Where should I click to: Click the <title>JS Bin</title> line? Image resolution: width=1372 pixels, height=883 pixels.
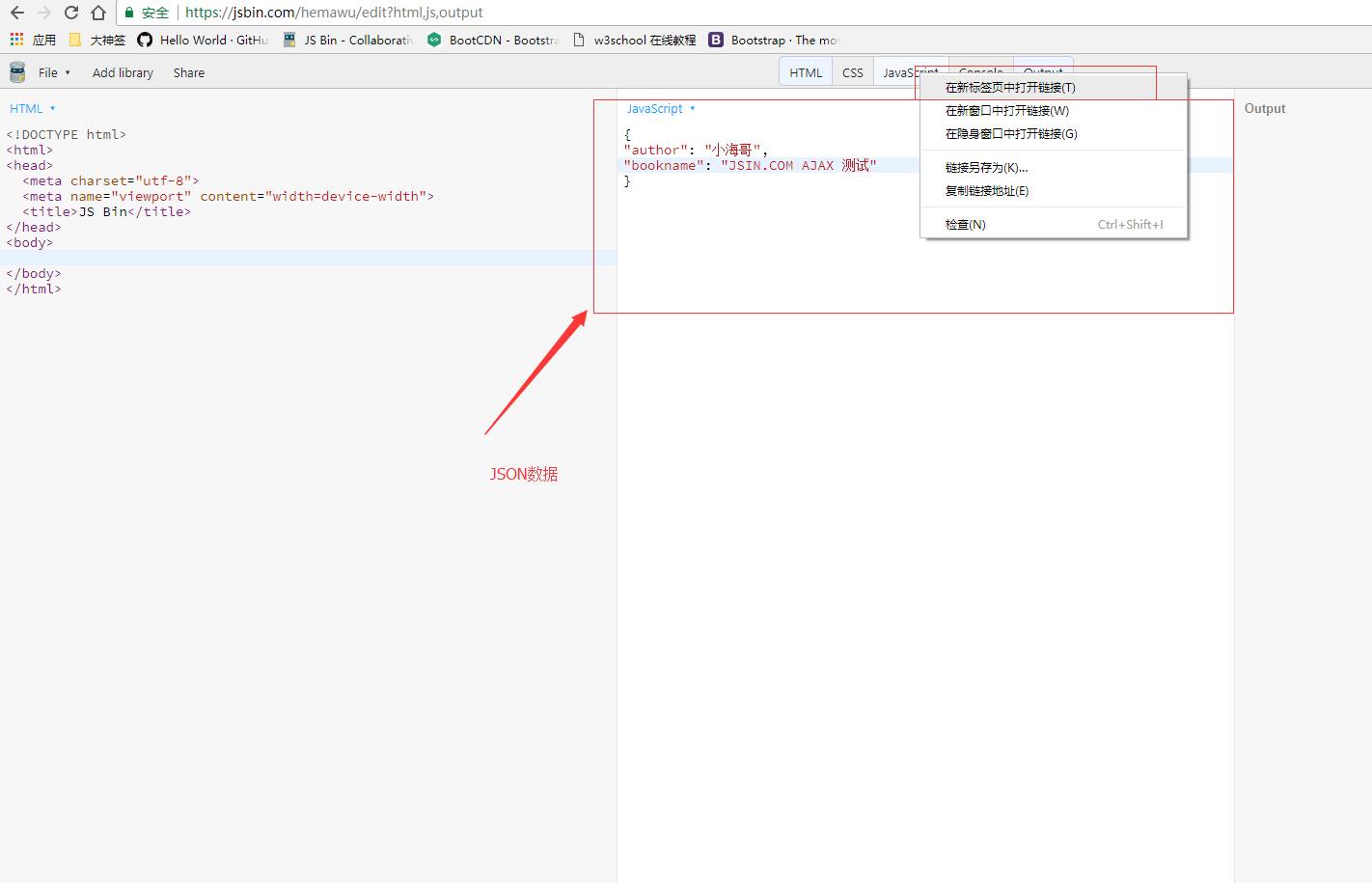pyautogui.click(x=107, y=211)
